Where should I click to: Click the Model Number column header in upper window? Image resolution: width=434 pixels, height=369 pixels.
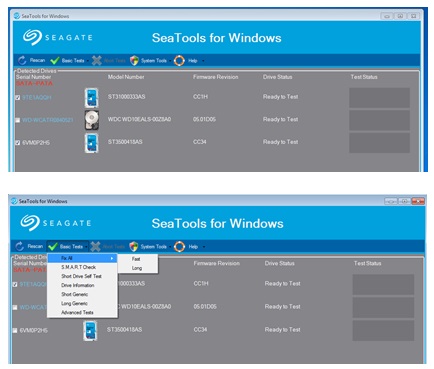(126, 77)
